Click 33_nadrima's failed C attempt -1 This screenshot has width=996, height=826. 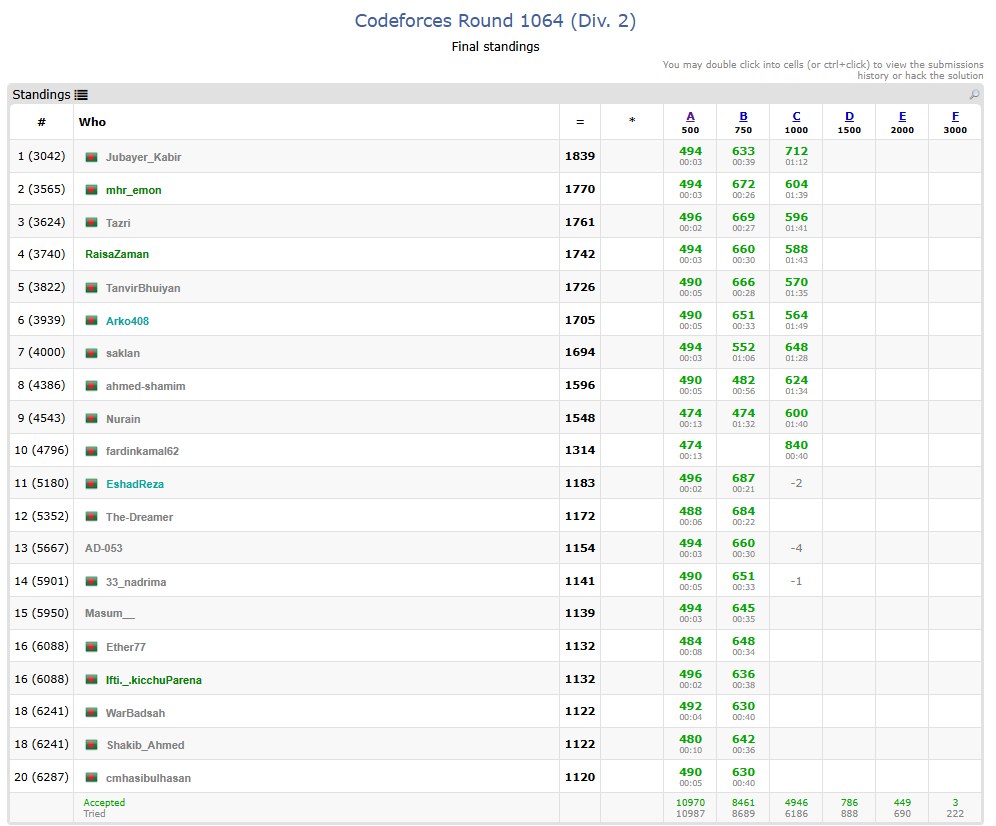tap(796, 581)
